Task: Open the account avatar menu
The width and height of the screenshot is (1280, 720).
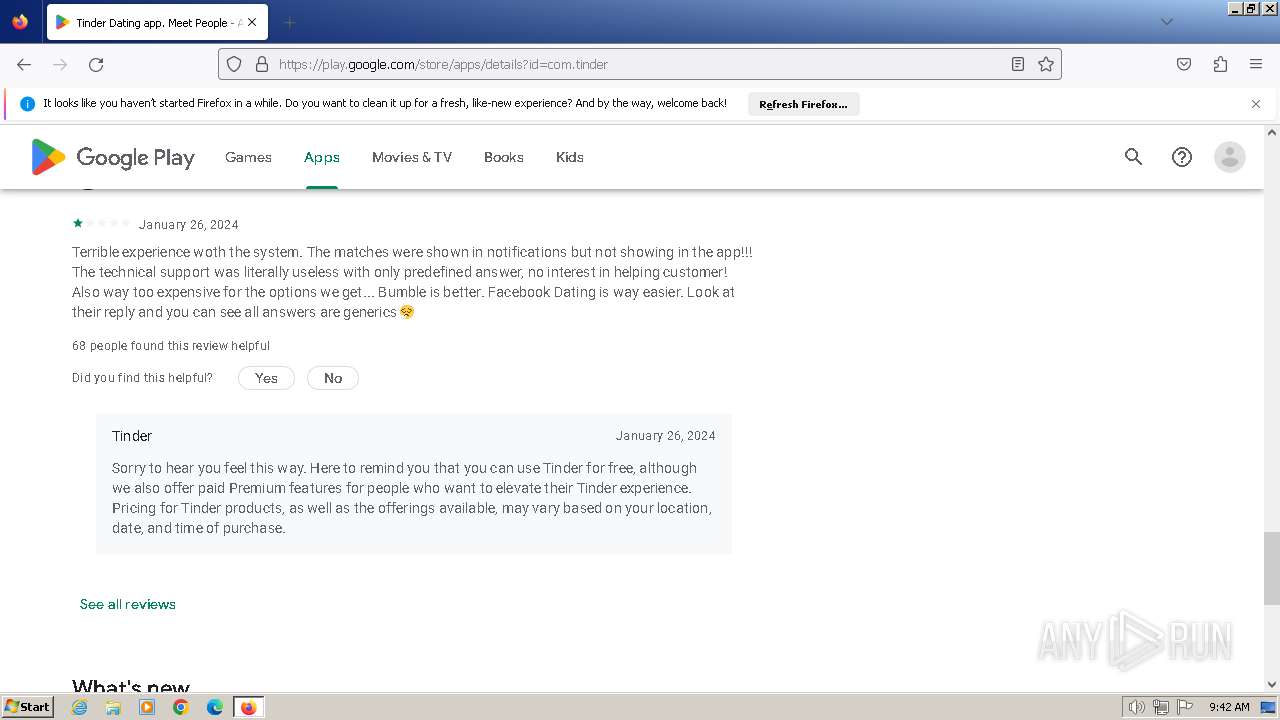Action: pyautogui.click(x=1230, y=157)
